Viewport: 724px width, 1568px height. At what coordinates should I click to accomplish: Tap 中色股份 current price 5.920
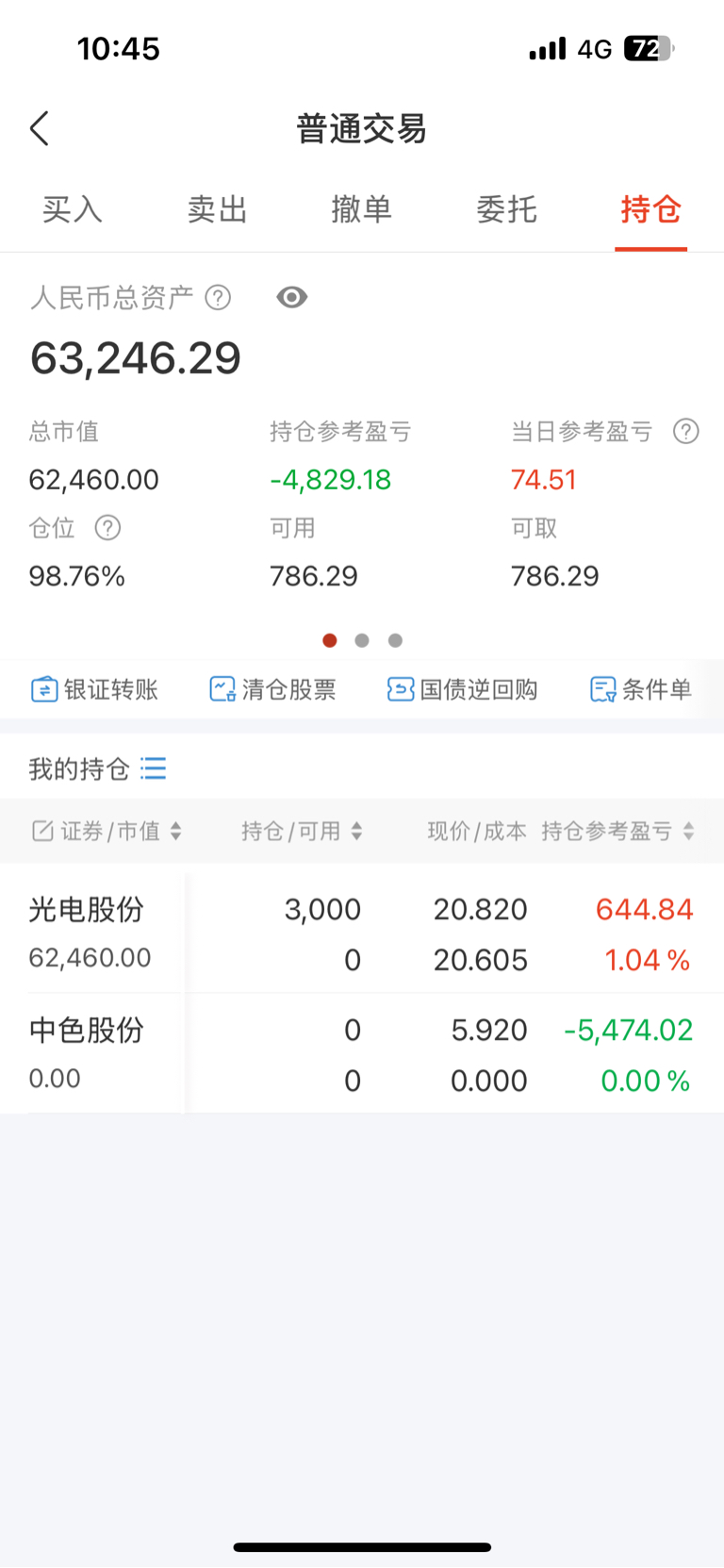tap(489, 1031)
